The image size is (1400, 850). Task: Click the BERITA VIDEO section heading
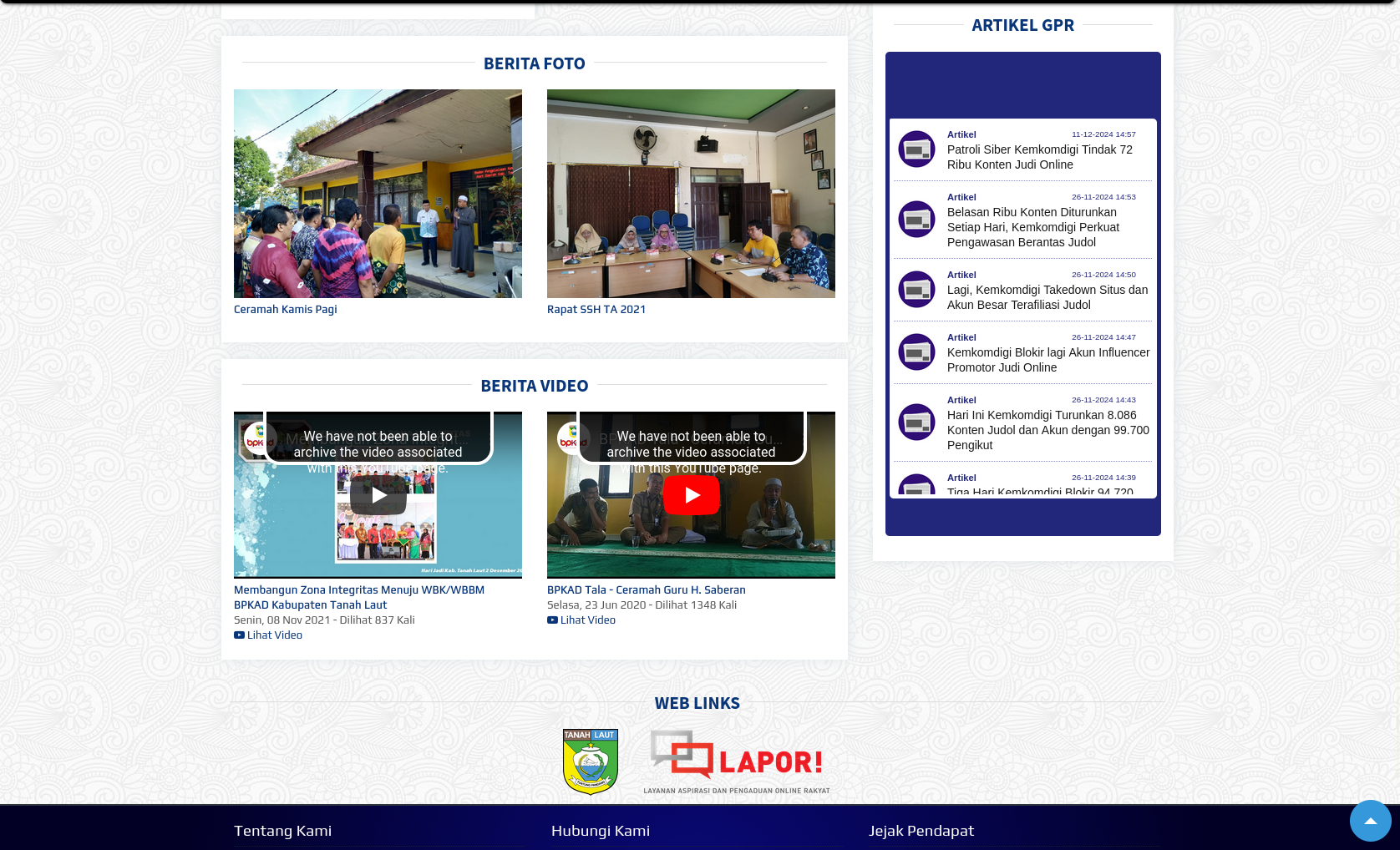(535, 386)
